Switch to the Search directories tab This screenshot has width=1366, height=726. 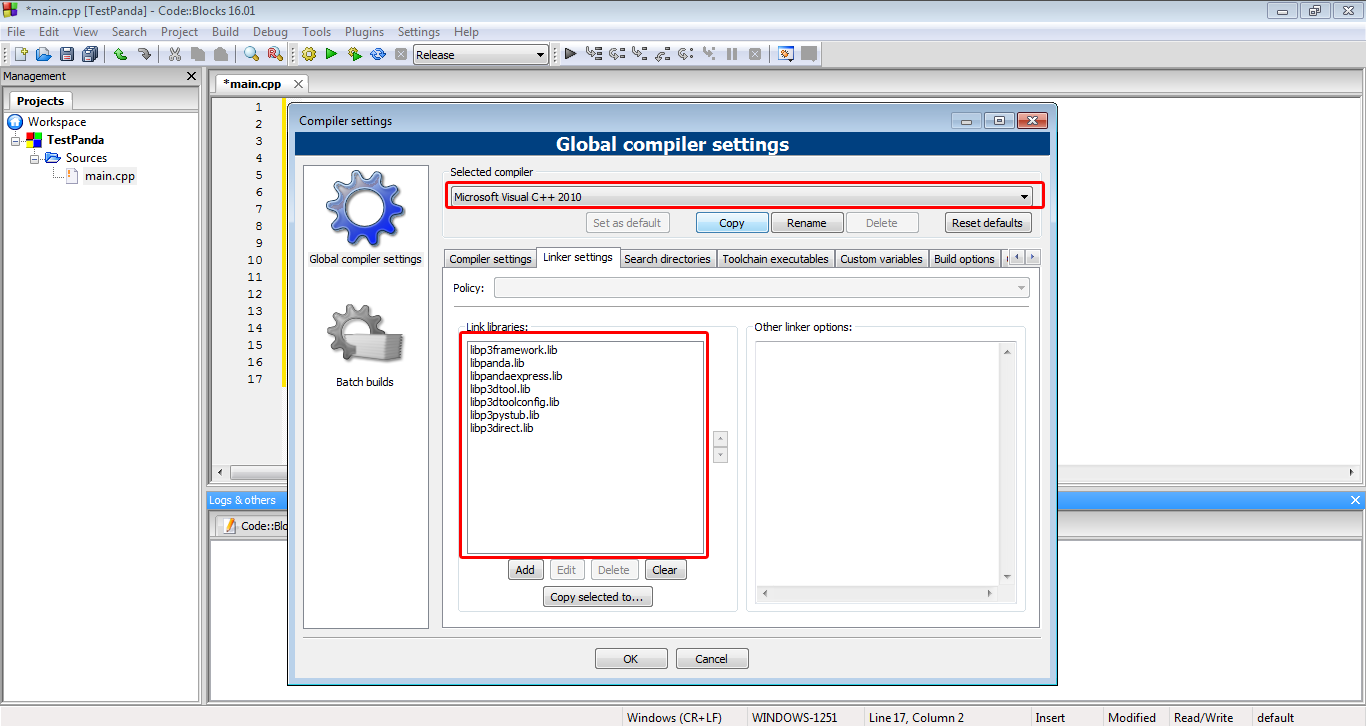pyautogui.click(x=667, y=259)
